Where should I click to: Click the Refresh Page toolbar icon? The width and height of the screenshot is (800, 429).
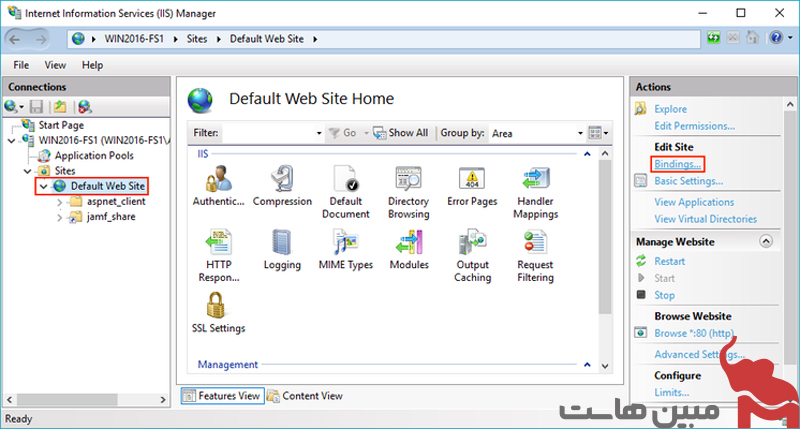click(x=713, y=38)
